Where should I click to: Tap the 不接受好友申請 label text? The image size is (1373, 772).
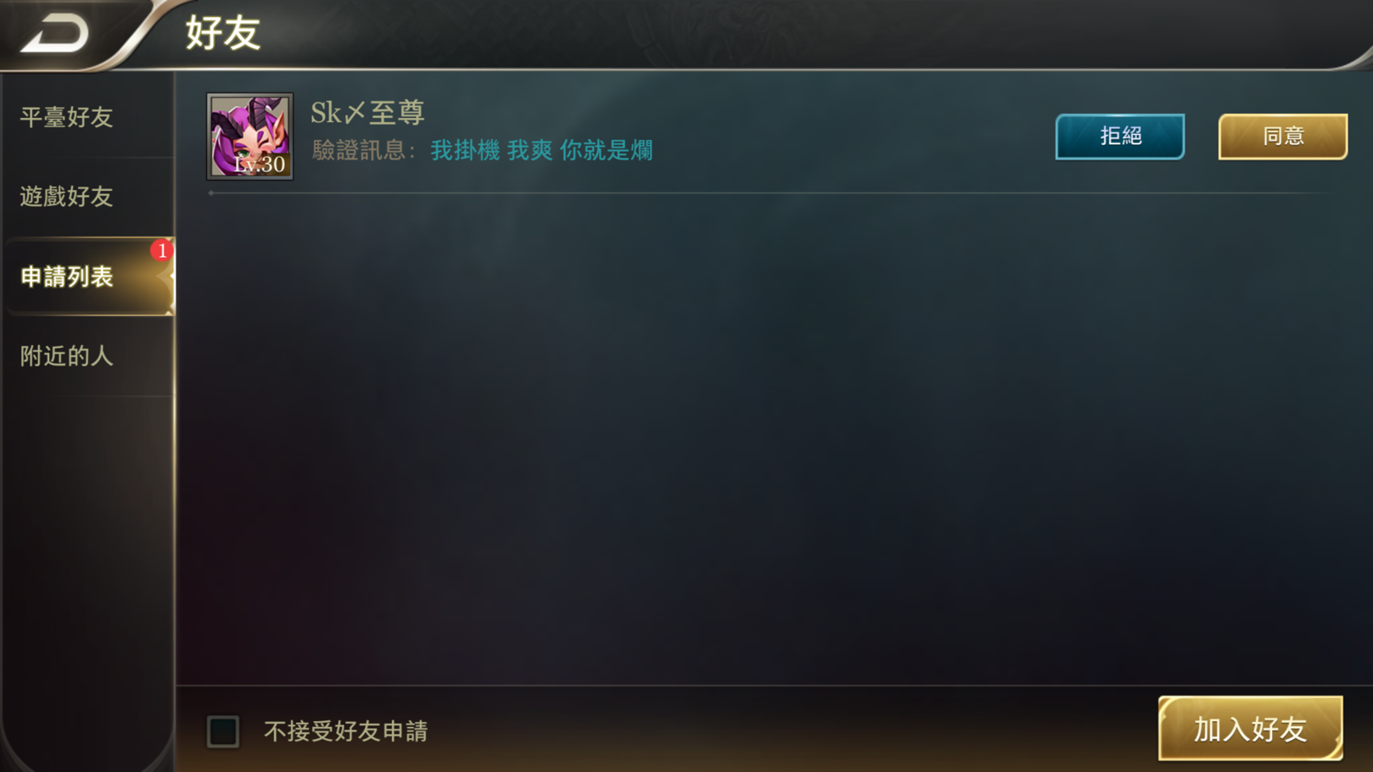click(x=346, y=731)
